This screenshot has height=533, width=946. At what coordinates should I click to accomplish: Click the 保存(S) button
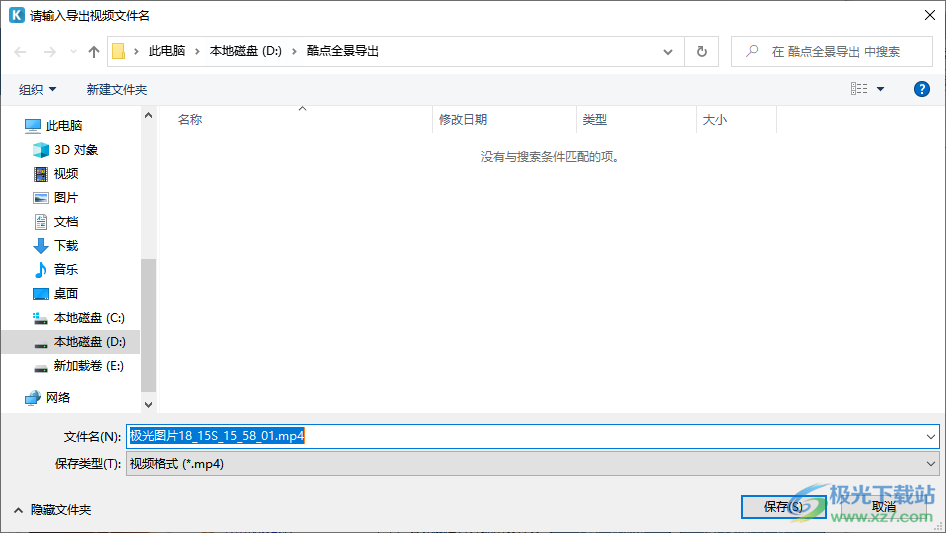pyautogui.click(x=783, y=506)
